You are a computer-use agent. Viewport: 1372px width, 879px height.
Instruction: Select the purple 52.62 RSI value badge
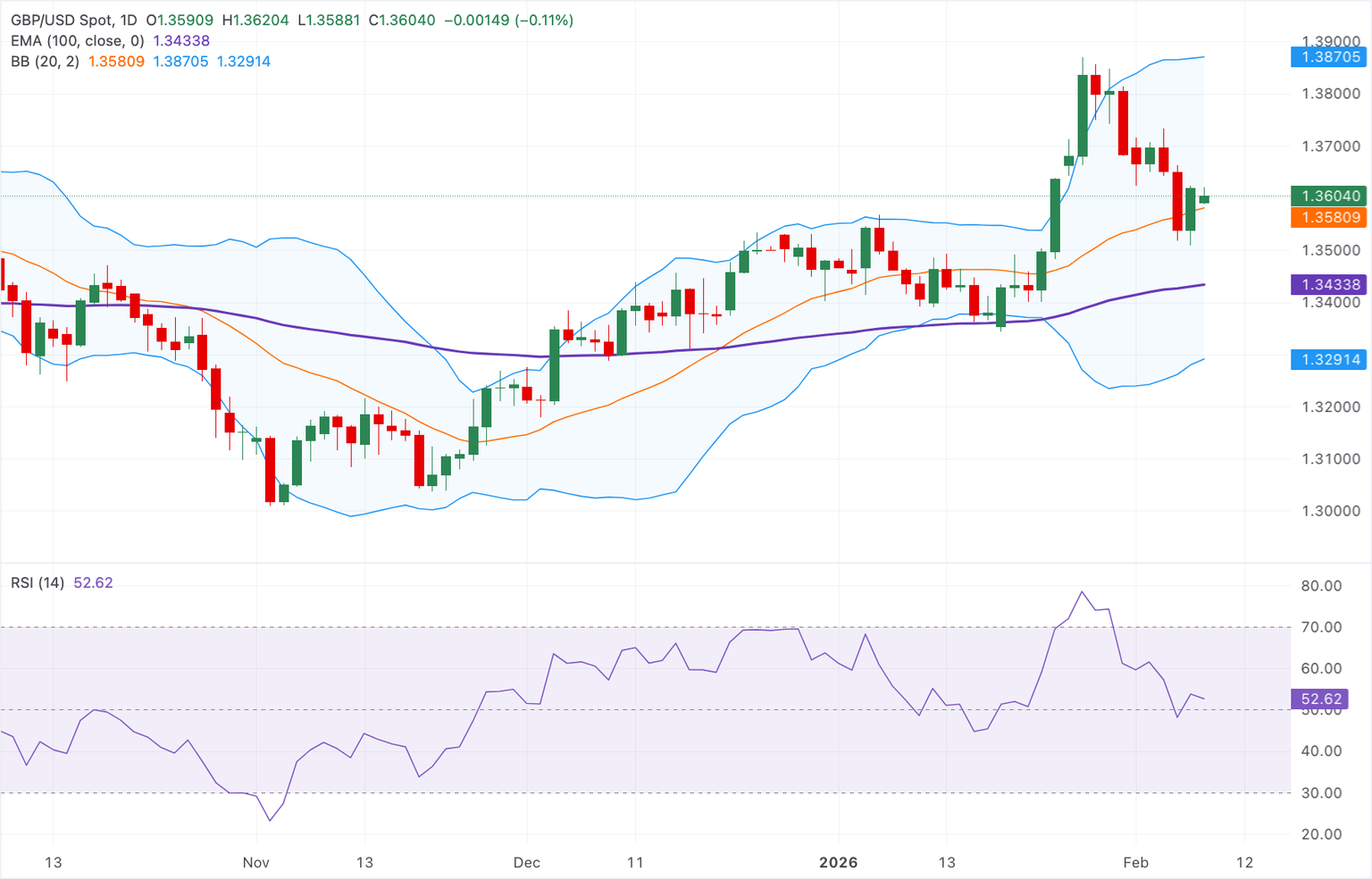tap(1319, 699)
